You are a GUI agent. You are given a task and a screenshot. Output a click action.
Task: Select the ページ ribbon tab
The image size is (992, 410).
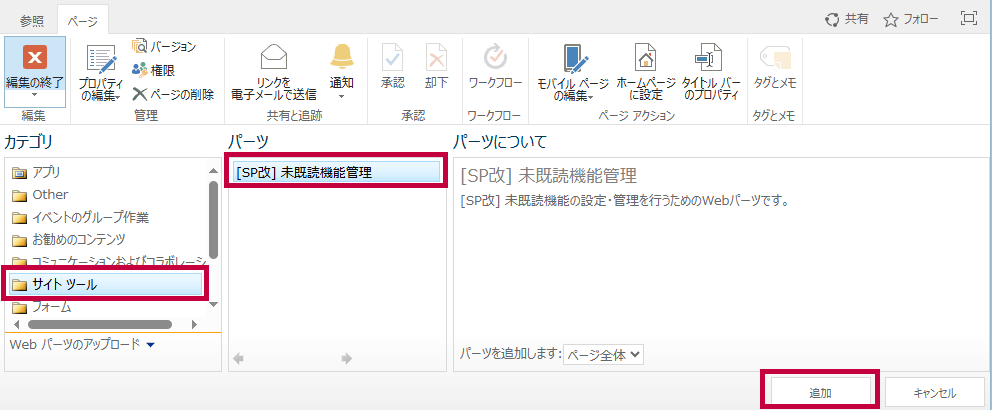tap(82, 19)
